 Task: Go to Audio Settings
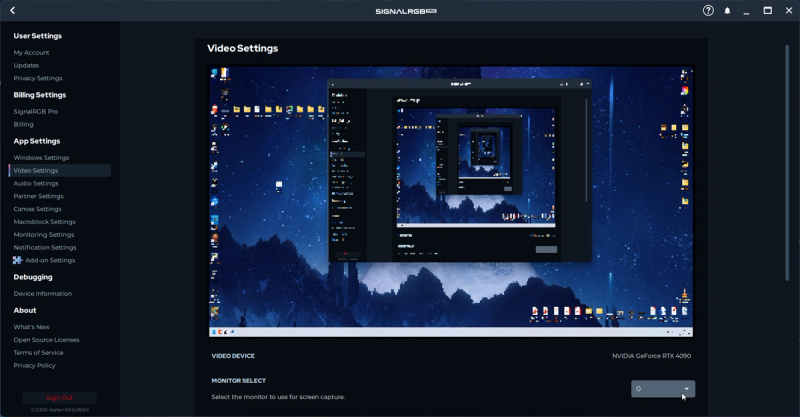[x=36, y=183]
